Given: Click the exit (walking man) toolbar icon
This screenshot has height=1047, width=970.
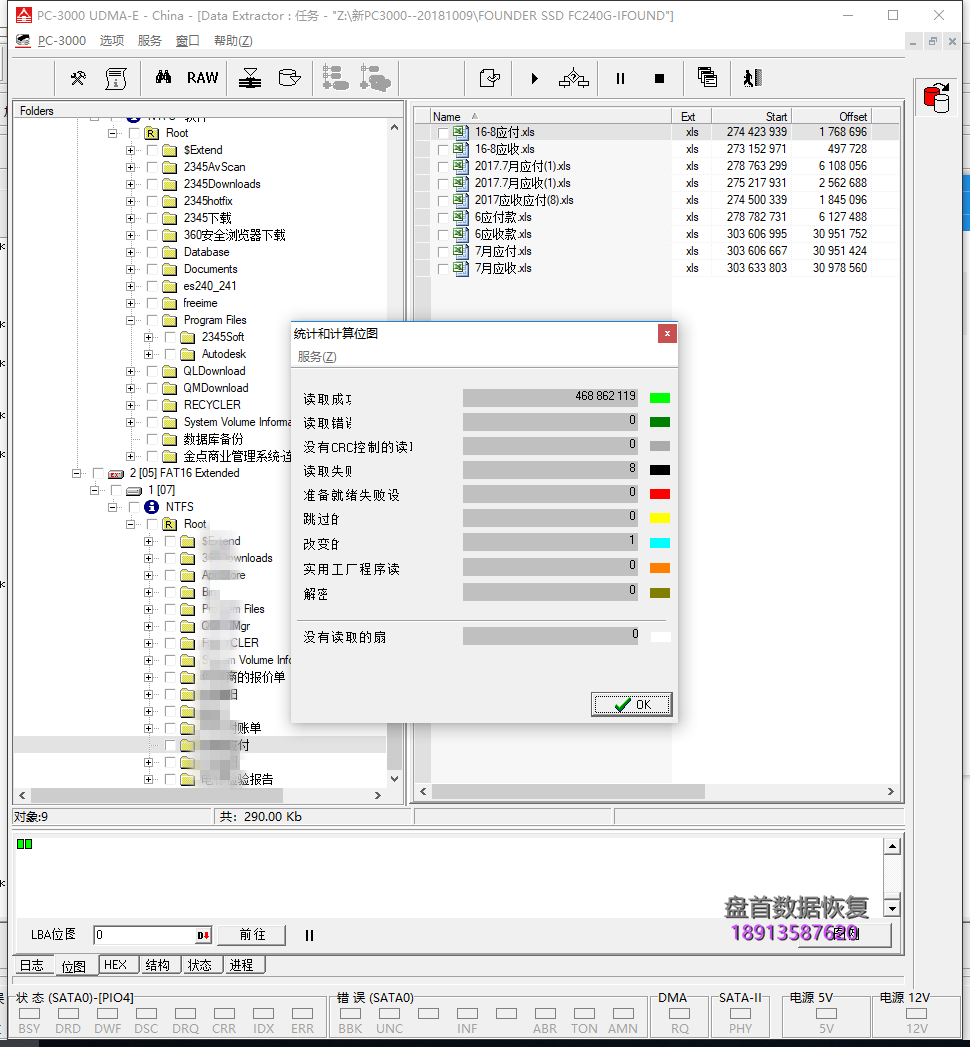Looking at the screenshot, I should click(x=751, y=77).
